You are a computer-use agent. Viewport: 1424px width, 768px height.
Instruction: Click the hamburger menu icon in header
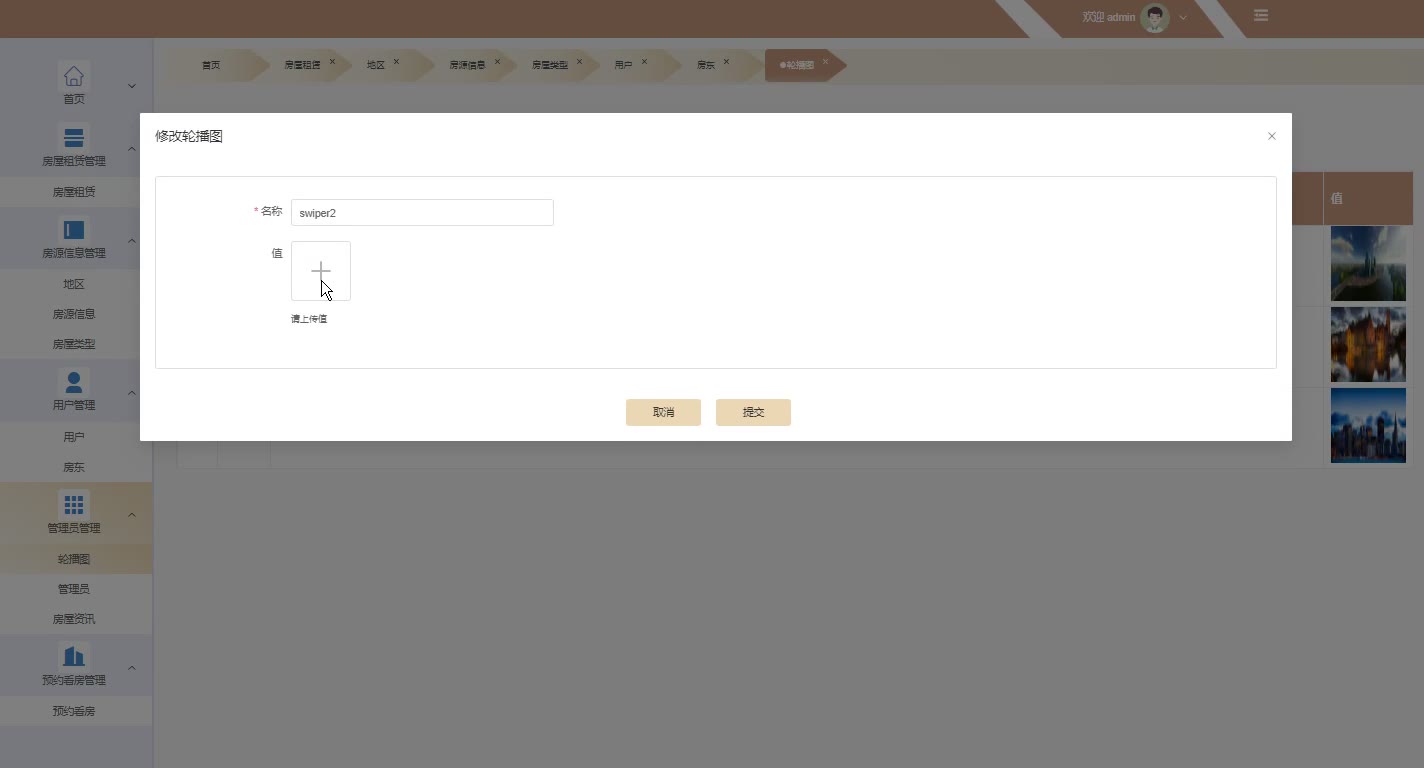pos(1261,16)
